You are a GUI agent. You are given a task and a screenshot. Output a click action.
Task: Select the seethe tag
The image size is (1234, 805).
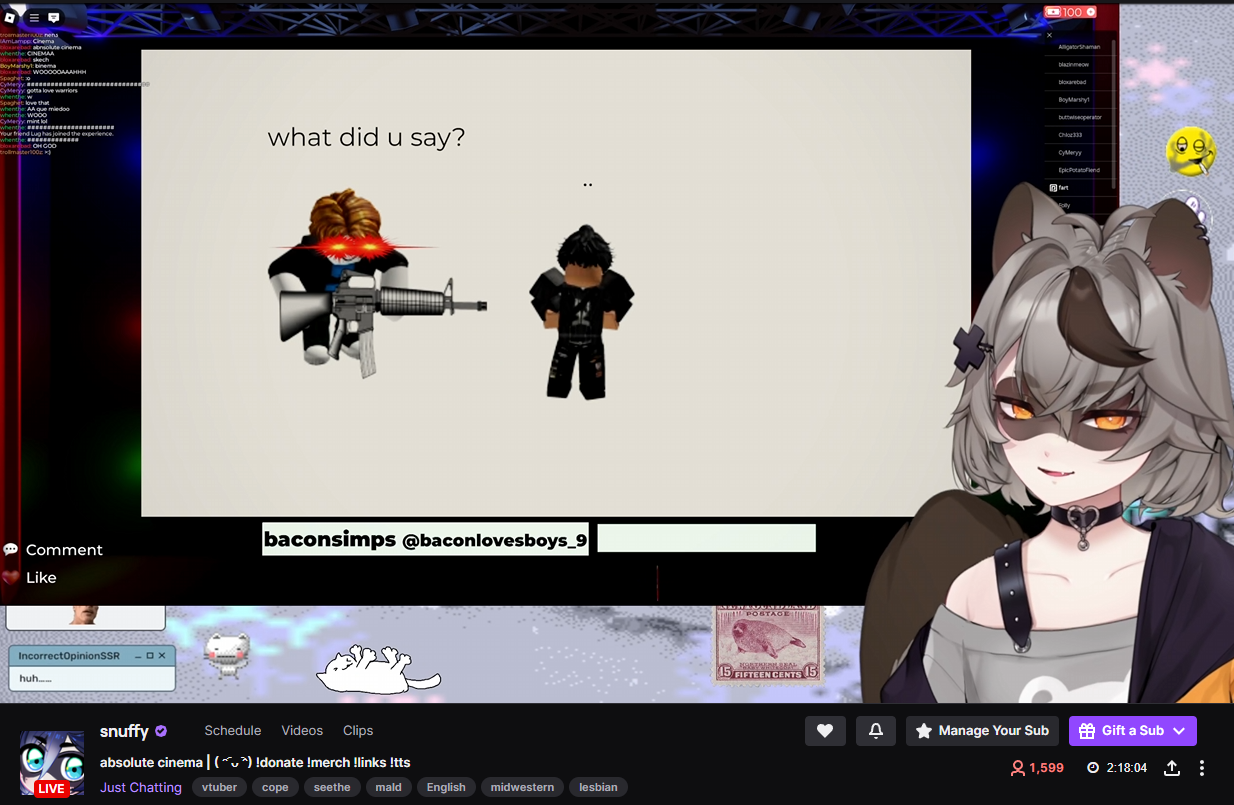pos(332,787)
